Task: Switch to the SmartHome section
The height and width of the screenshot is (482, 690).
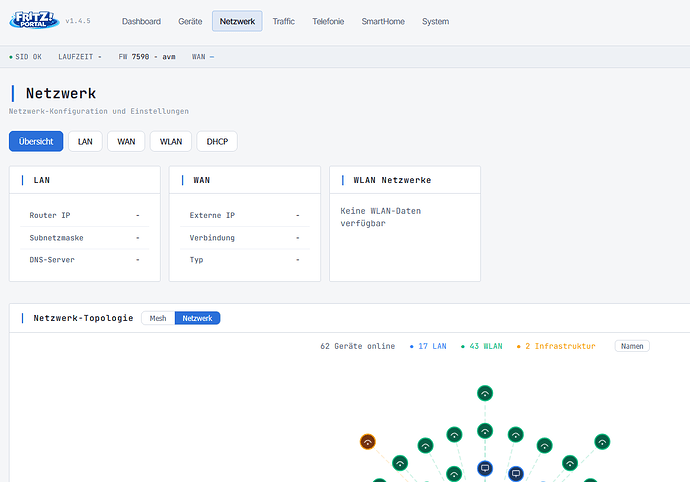Action: [383, 21]
